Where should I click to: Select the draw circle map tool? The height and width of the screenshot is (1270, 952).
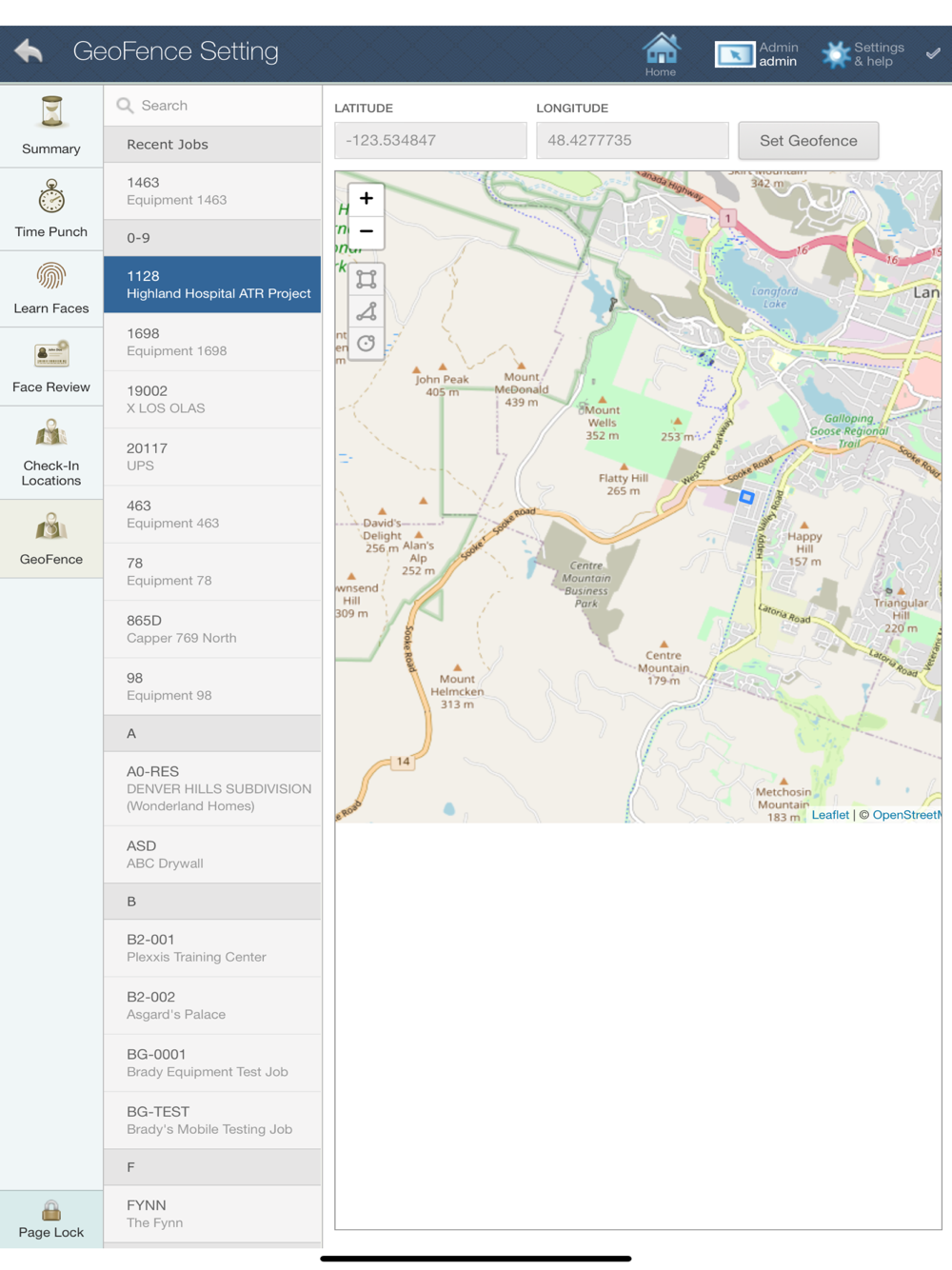(x=367, y=344)
